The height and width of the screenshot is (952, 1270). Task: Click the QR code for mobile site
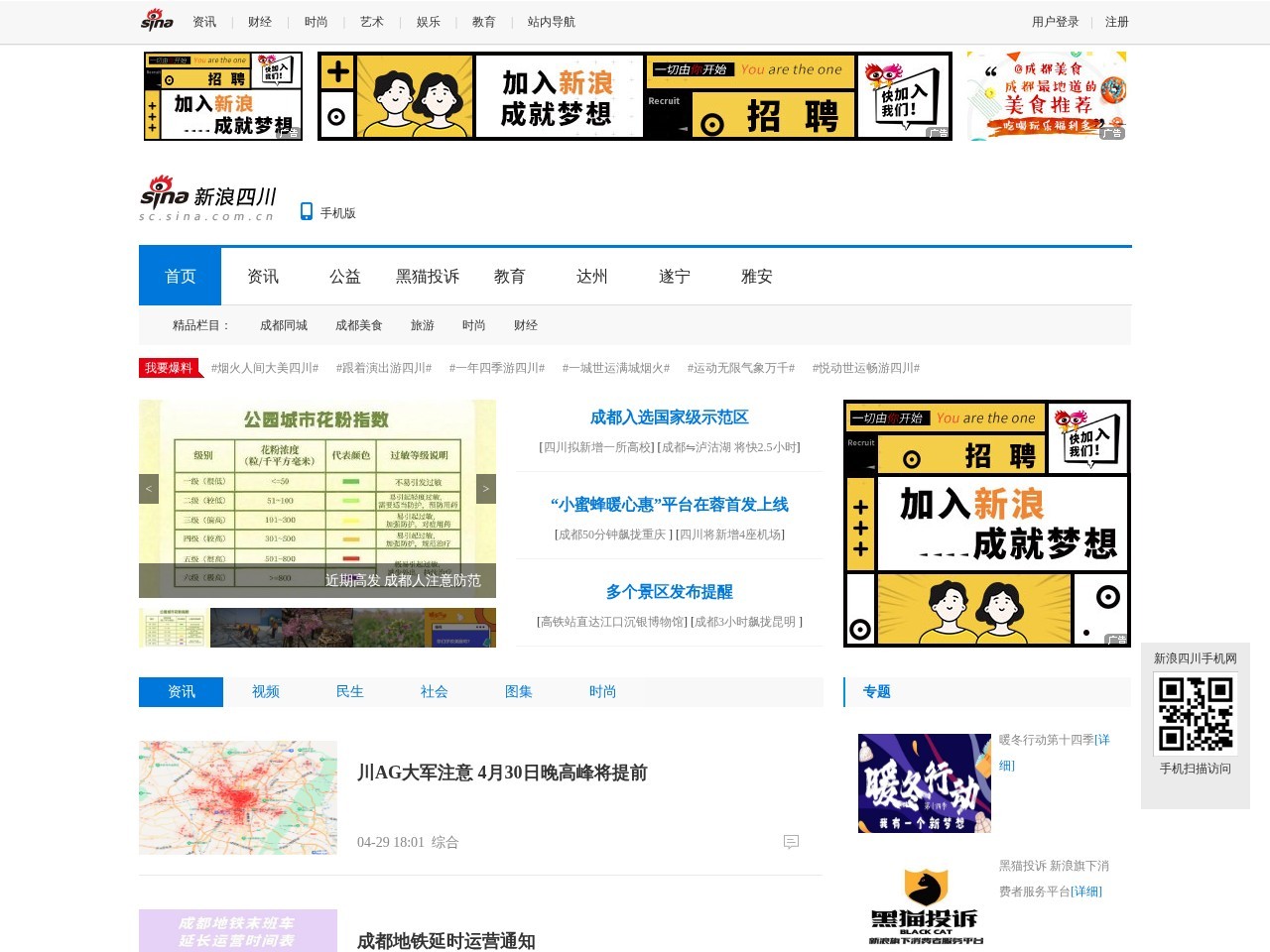click(1196, 714)
